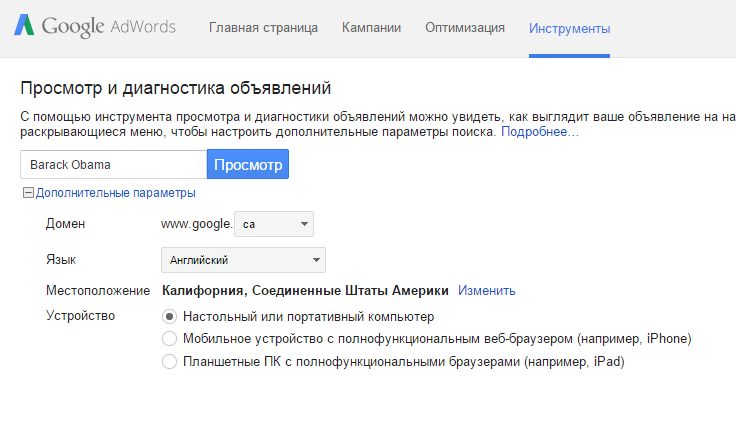Viewport: 736px width, 425px height.
Task: Open the Инструменты tab
Action: coord(569,29)
